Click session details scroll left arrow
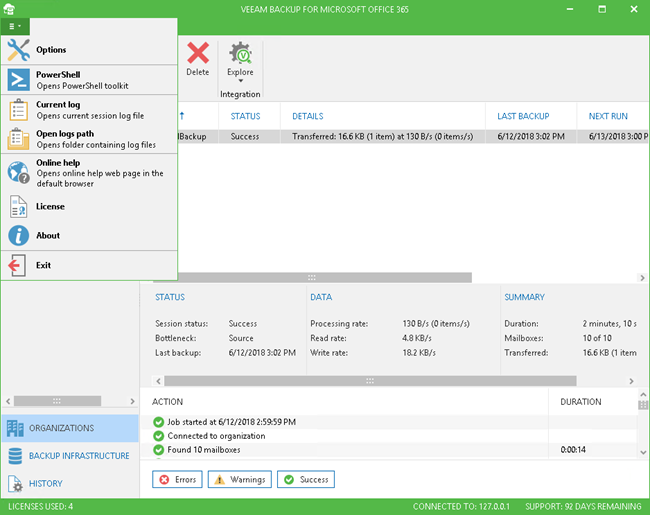The image size is (650, 515). (x=158, y=381)
